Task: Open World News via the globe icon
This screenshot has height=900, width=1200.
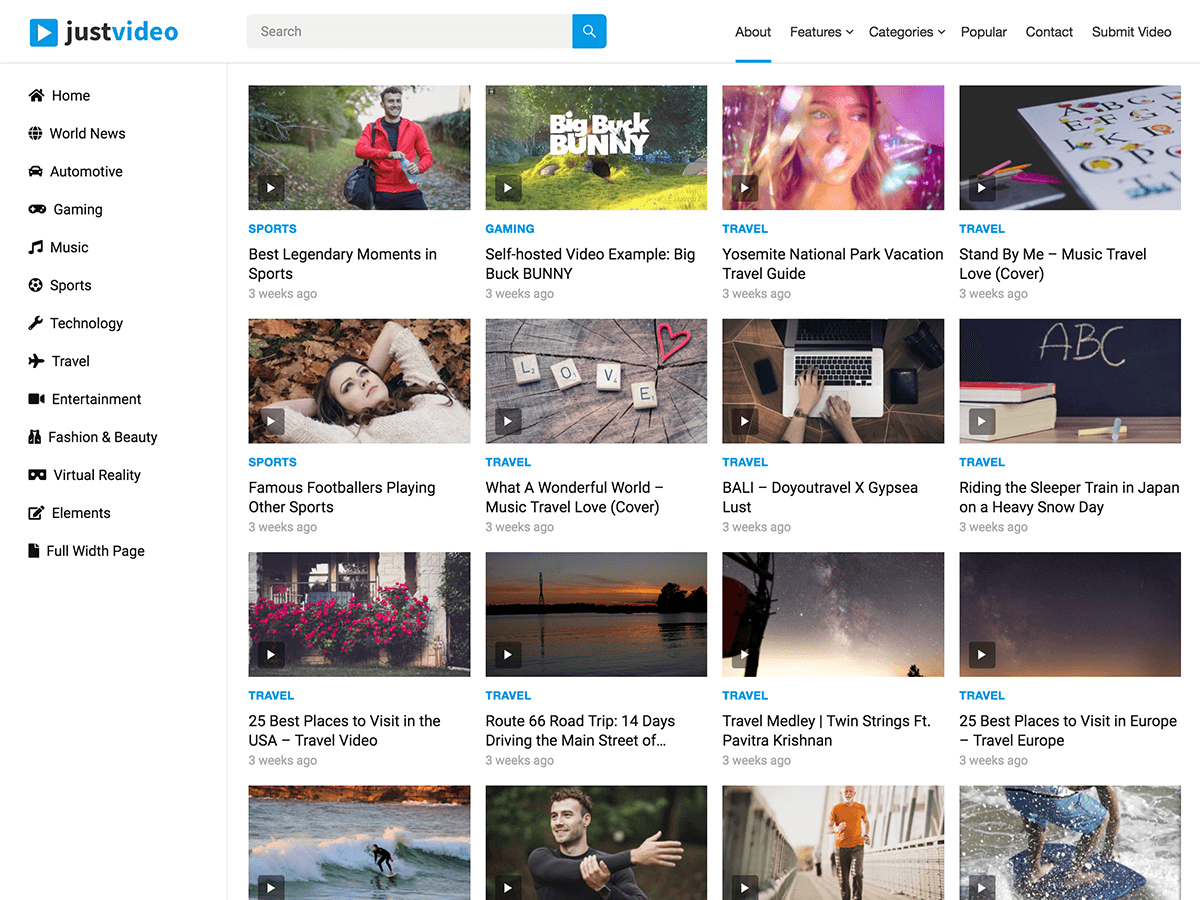Action: tap(35, 133)
